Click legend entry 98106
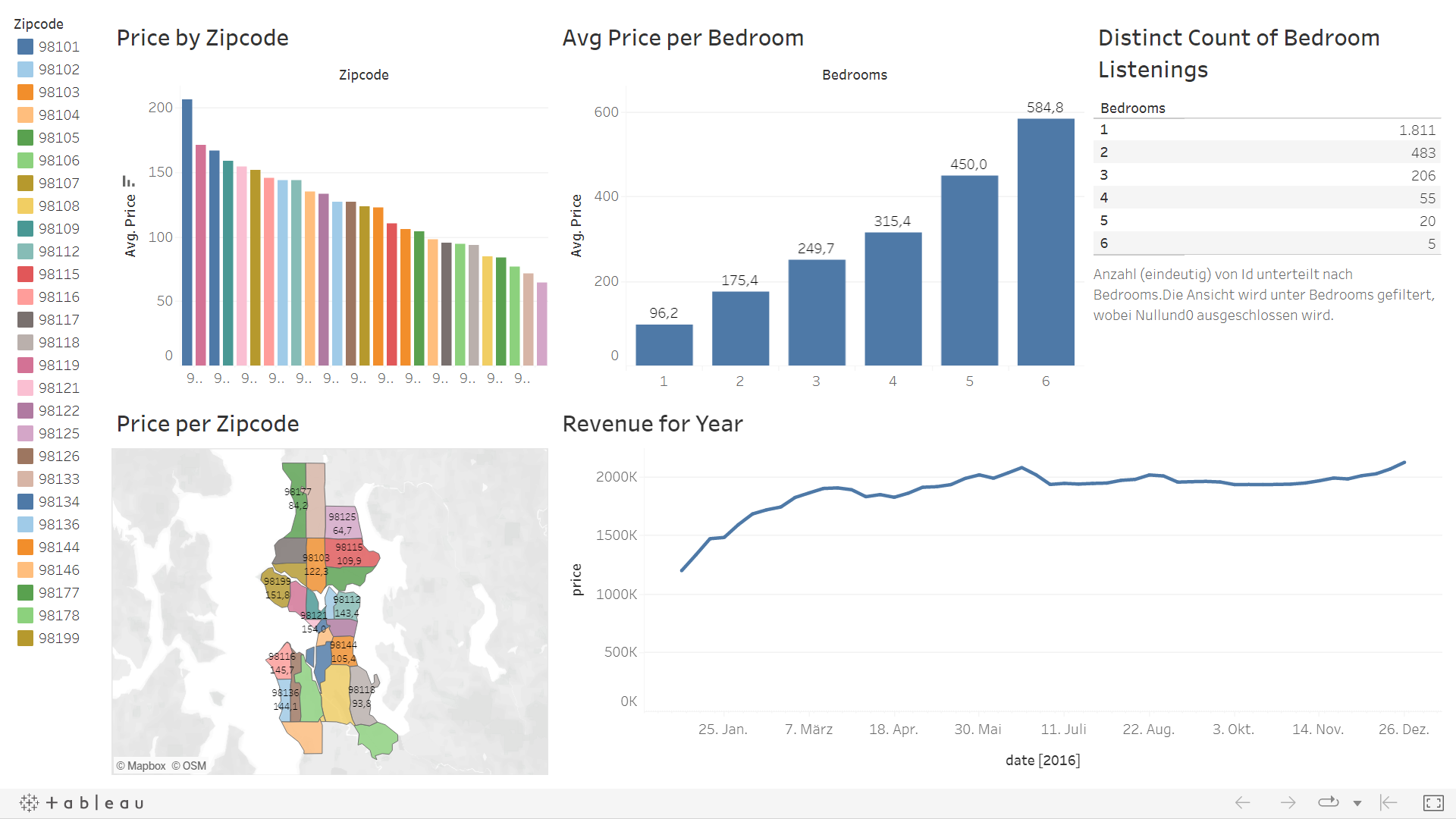1456x819 pixels. [49, 161]
